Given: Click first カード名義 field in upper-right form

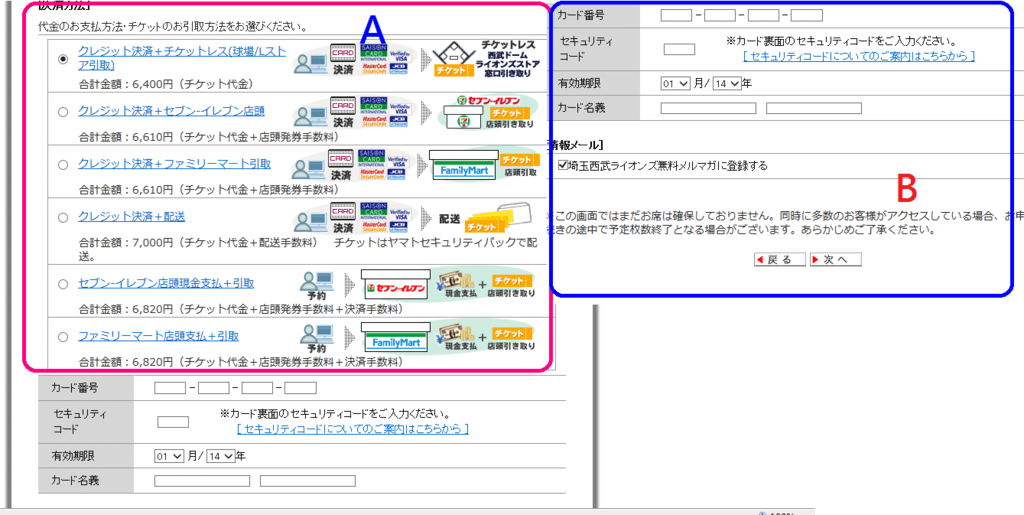Looking at the screenshot, I should pyautogui.click(x=709, y=108).
